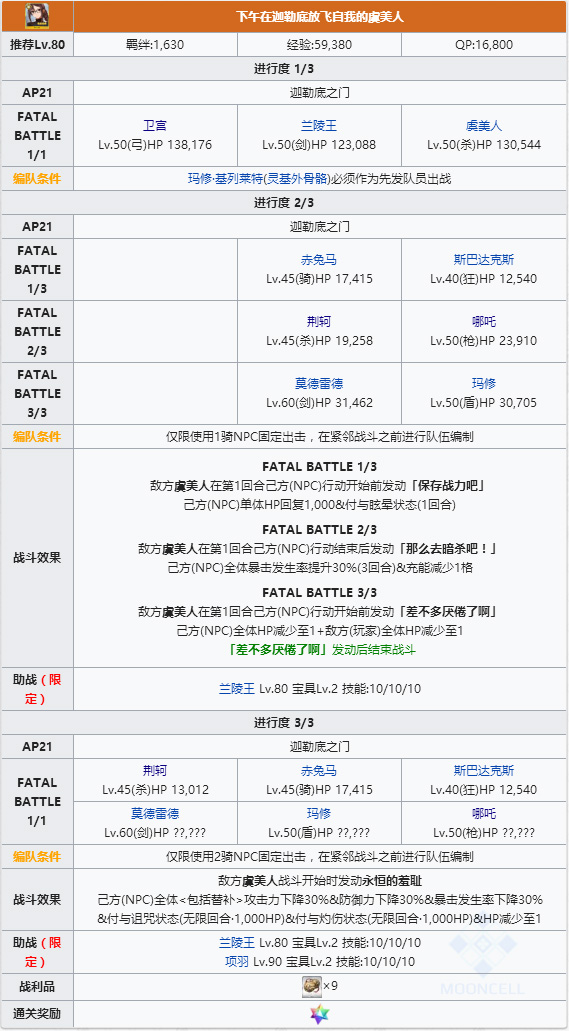Click 兰陵王 Lv.80 support link in progress 2/3

coord(237,689)
